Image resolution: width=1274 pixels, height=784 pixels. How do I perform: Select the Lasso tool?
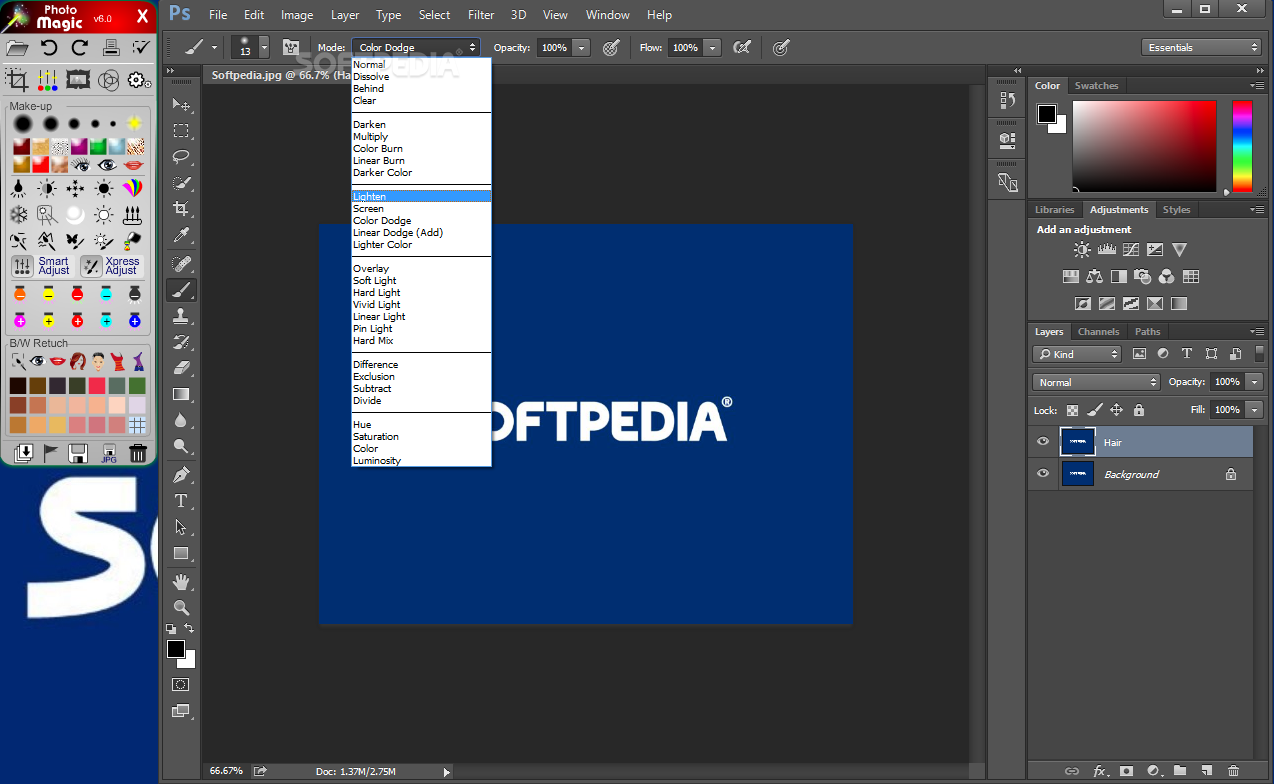click(x=181, y=157)
